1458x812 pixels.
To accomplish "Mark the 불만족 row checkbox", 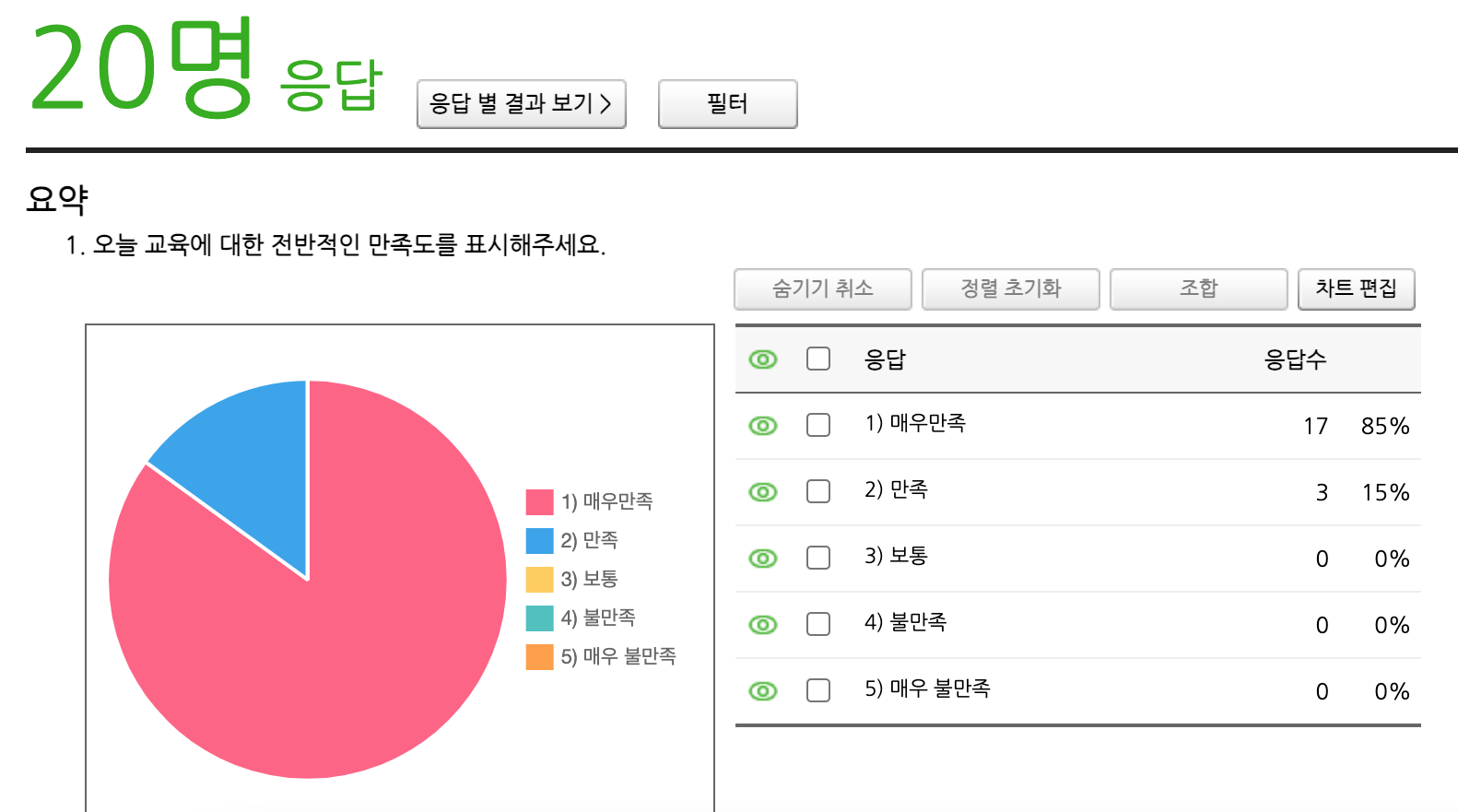I will [x=818, y=624].
